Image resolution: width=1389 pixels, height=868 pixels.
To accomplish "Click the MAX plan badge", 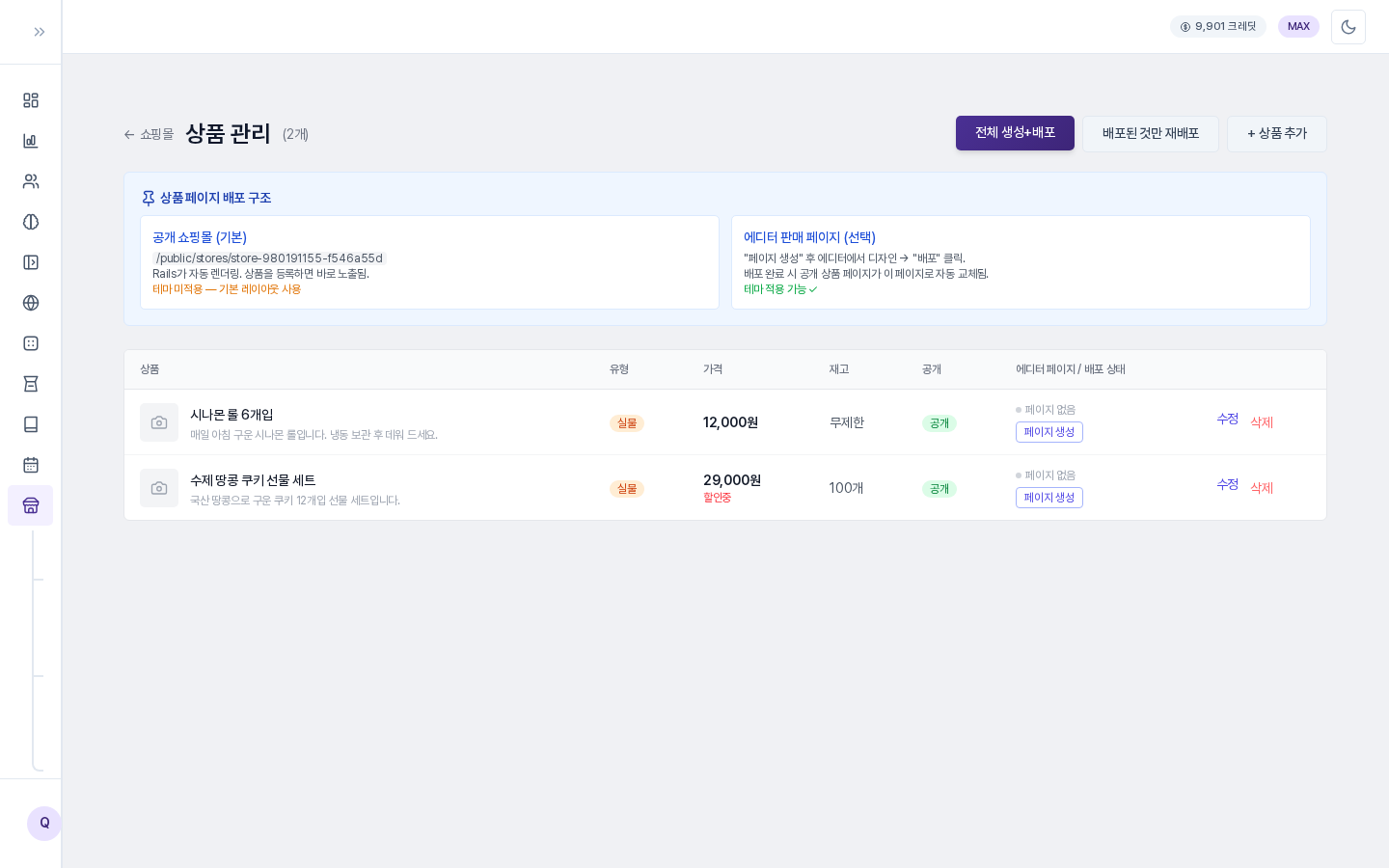I will point(1298,27).
